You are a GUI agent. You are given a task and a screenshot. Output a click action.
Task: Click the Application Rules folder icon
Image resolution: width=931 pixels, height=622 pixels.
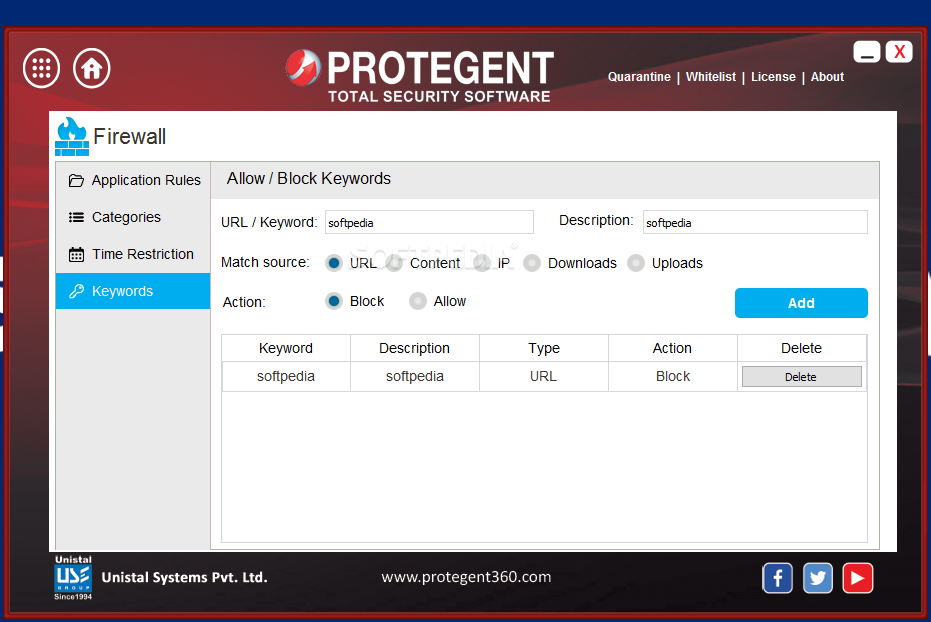click(x=76, y=180)
